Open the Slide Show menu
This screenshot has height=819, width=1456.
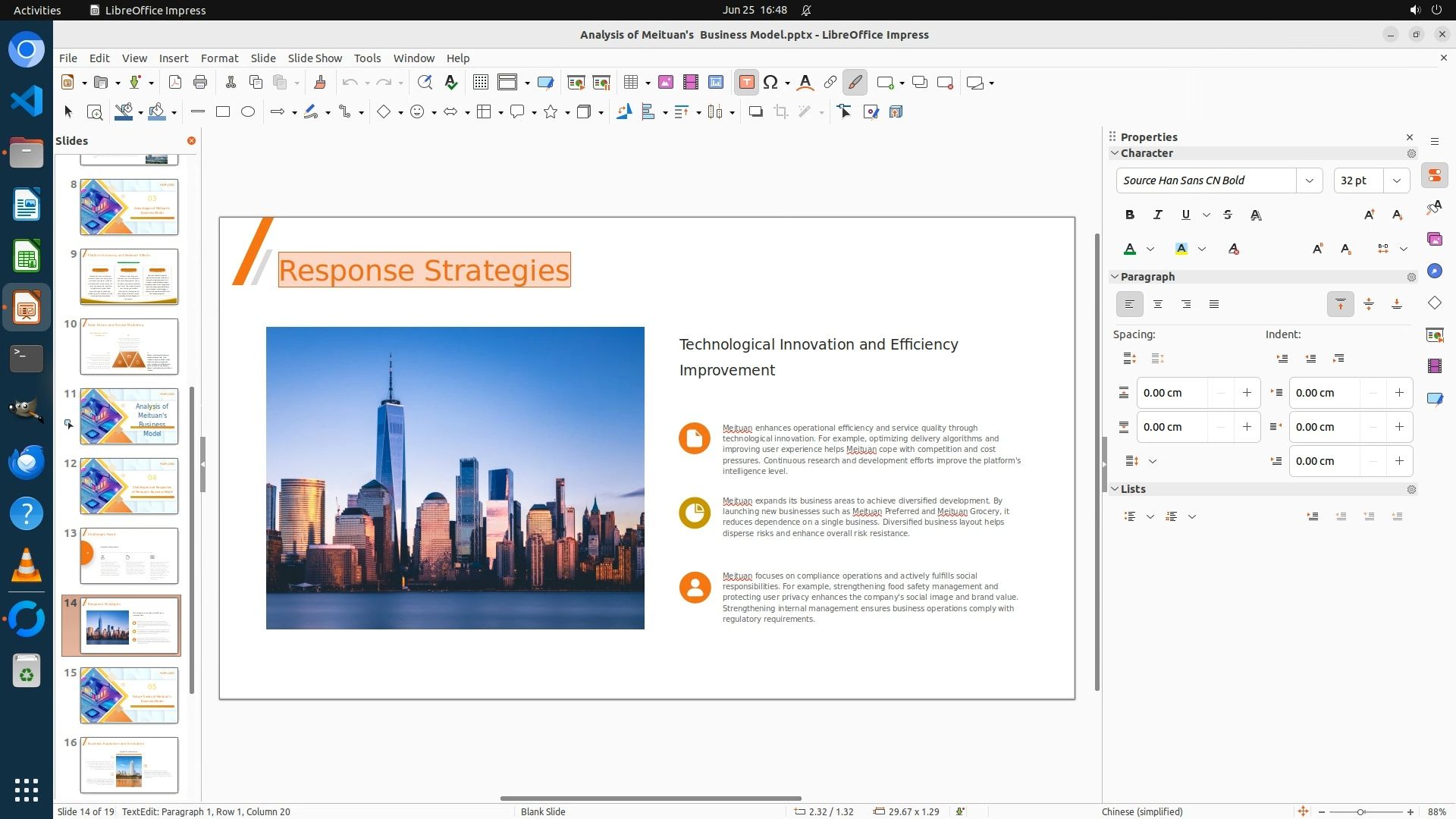pyautogui.click(x=315, y=58)
